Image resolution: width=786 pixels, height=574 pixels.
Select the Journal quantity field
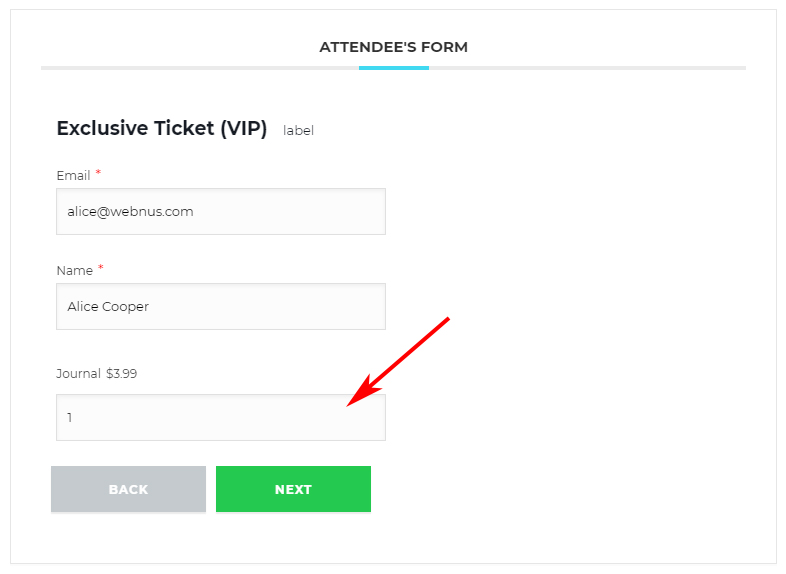pyautogui.click(x=221, y=418)
